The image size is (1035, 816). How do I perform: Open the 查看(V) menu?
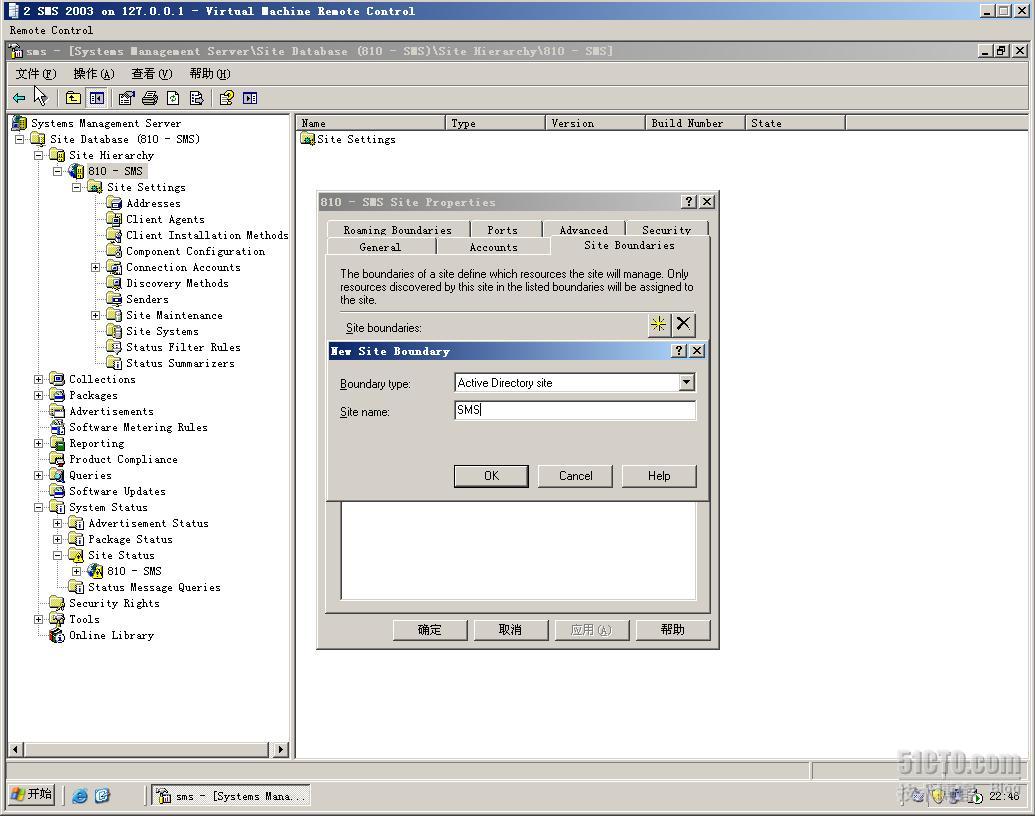click(152, 73)
